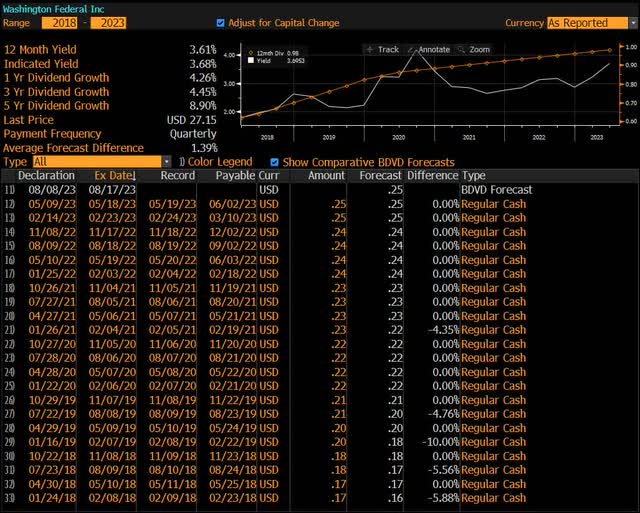Image resolution: width=640 pixels, height=513 pixels.
Task: Sort by the Declaration column header
Action: pos(46,175)
